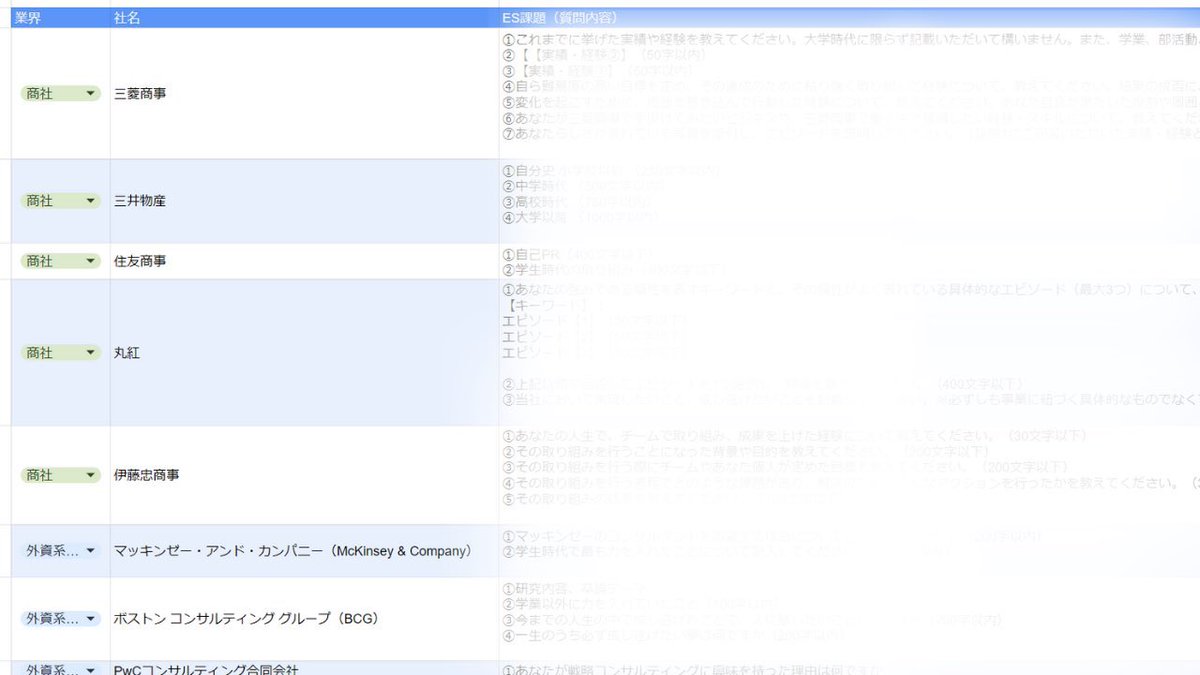Select the ボストン コンサルティング グループ cell
Screen dimensions: 1200x675
[305, 619]
